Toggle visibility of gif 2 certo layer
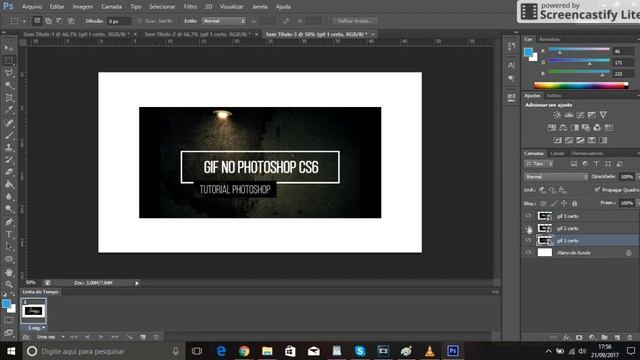Screen dimensions: 640x360 (528, 228)
